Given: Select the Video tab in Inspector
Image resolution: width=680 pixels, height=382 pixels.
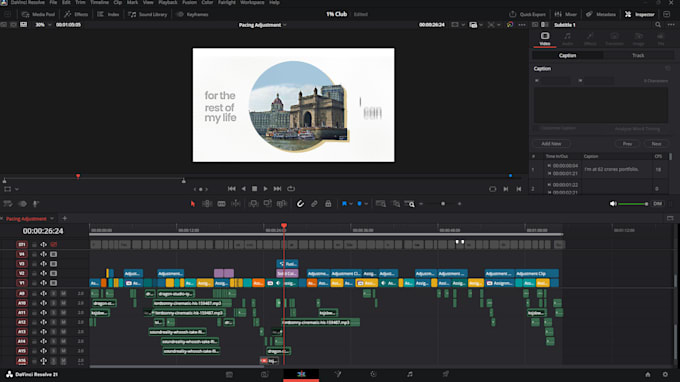Looking at the screenshot, I should click(x=545, y=39).
